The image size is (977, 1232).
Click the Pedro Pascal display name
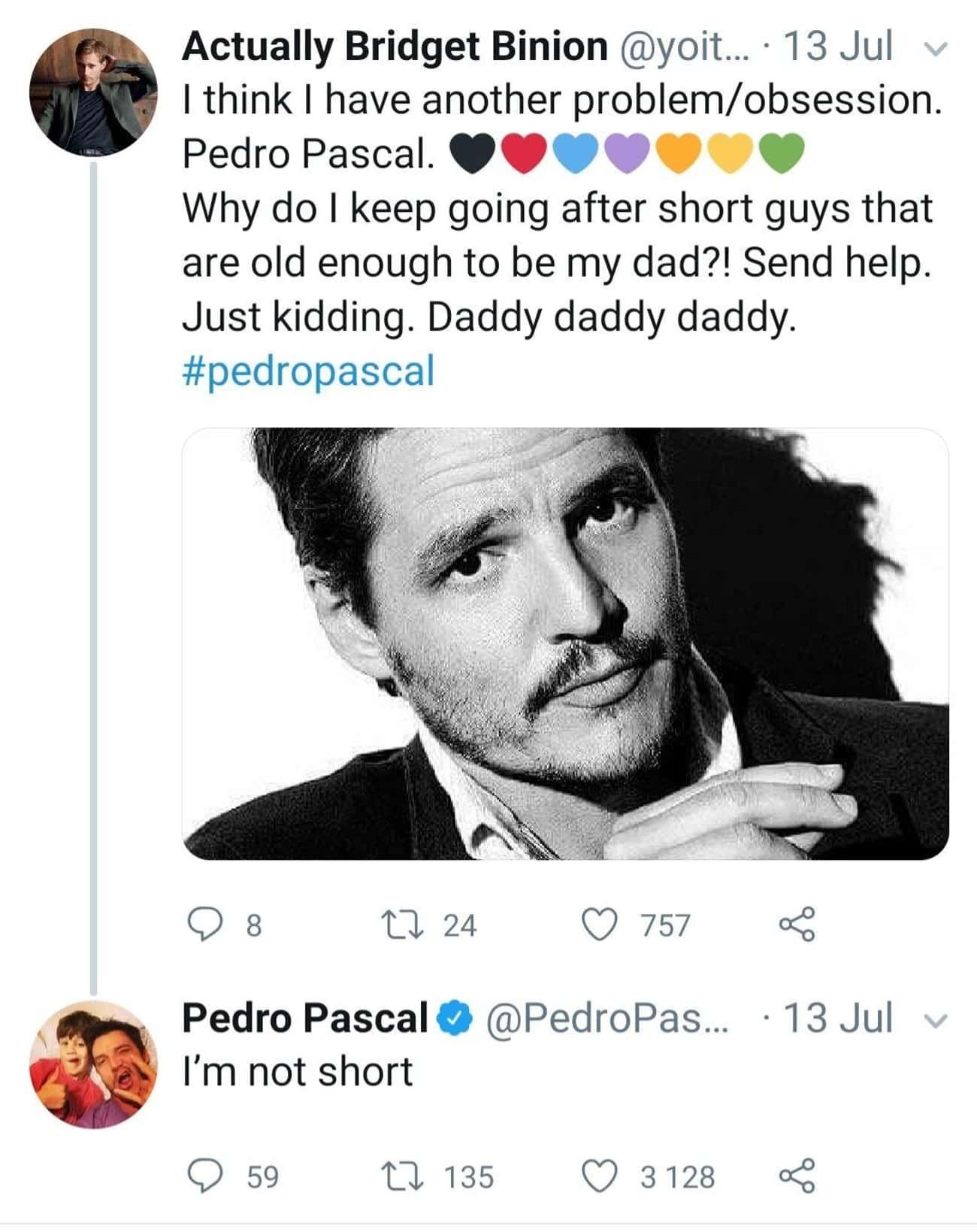click(304, 1019)
